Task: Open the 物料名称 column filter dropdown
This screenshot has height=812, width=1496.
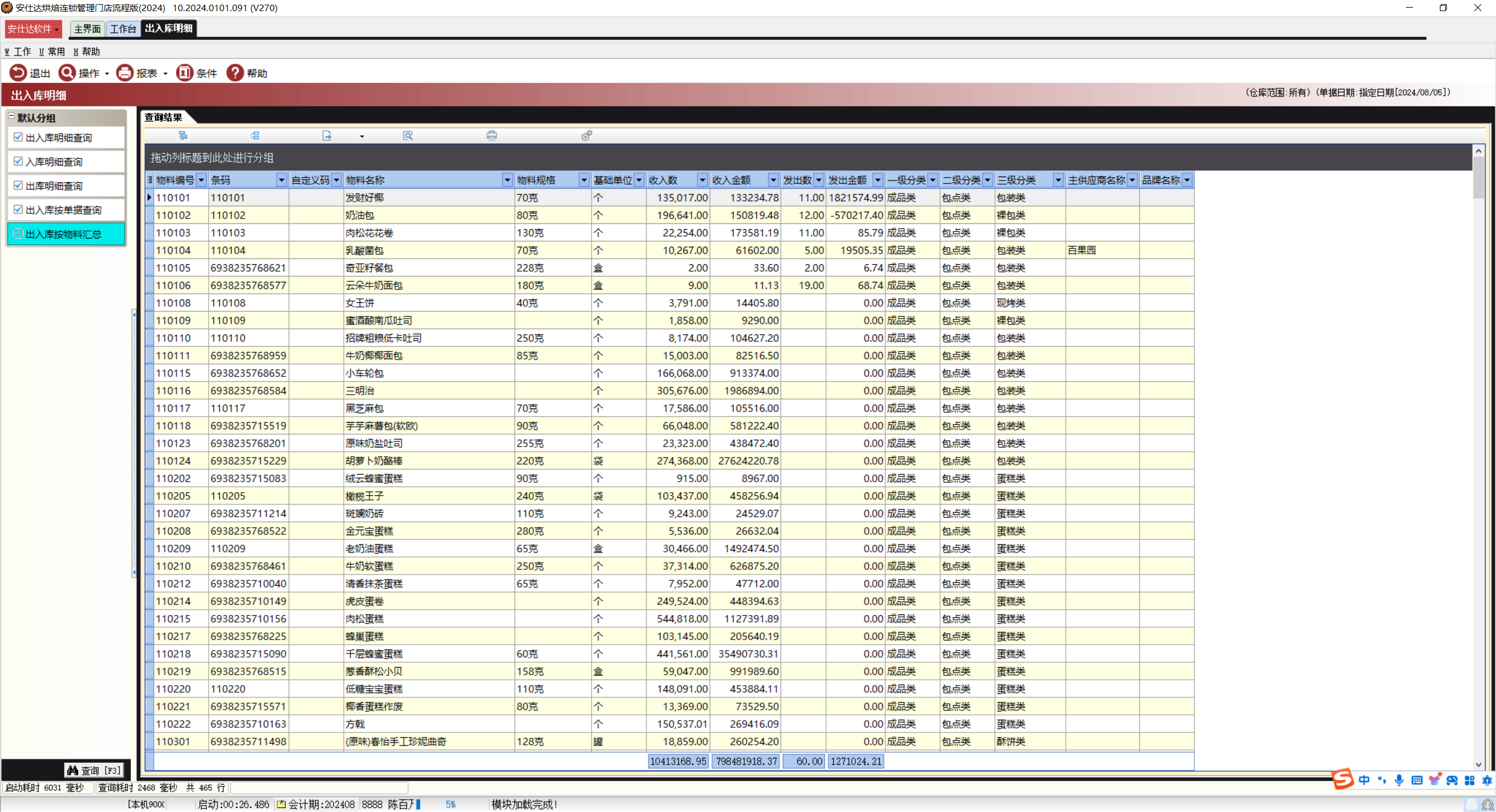Action: (x=507, y=180)
